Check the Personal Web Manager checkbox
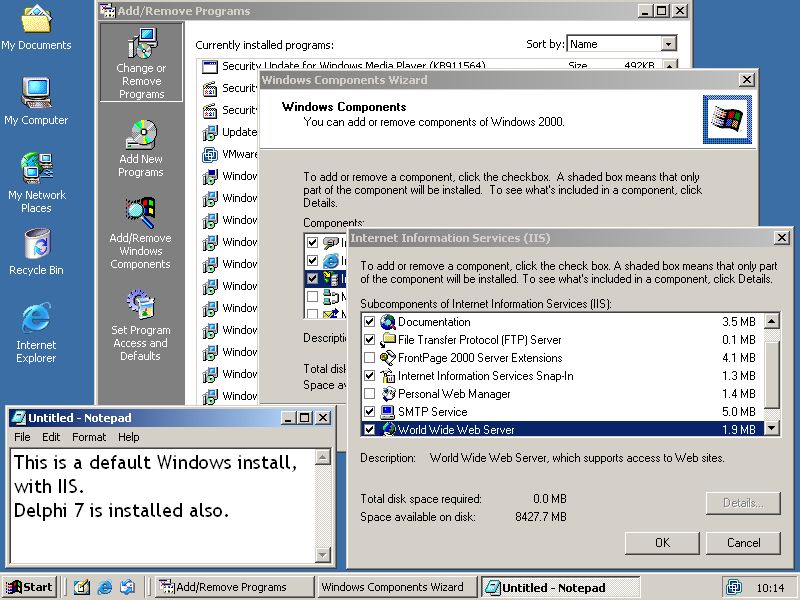Screen dimensions: 800x600 (369, 394)
